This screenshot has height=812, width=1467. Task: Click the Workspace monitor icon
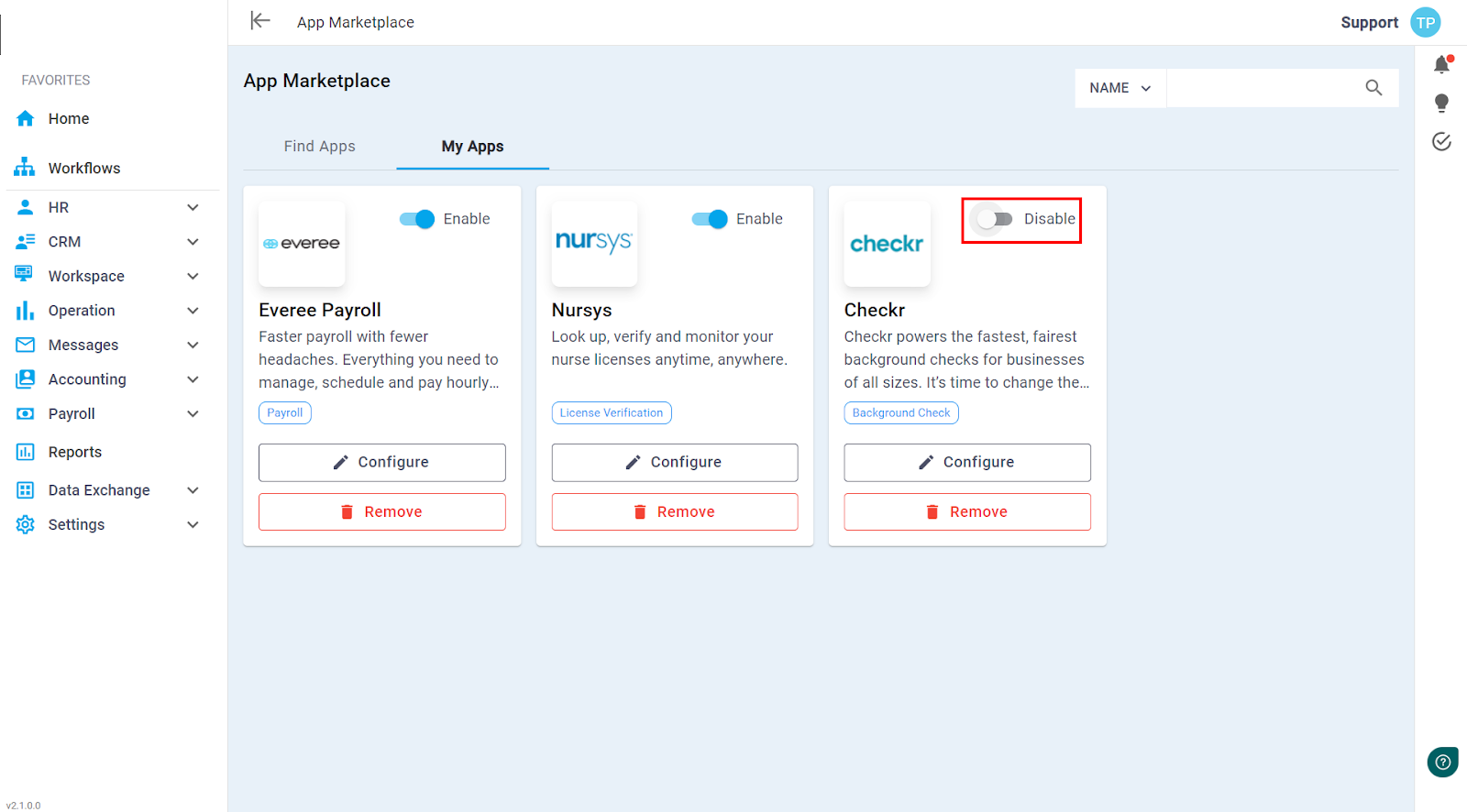coord(24,274)
